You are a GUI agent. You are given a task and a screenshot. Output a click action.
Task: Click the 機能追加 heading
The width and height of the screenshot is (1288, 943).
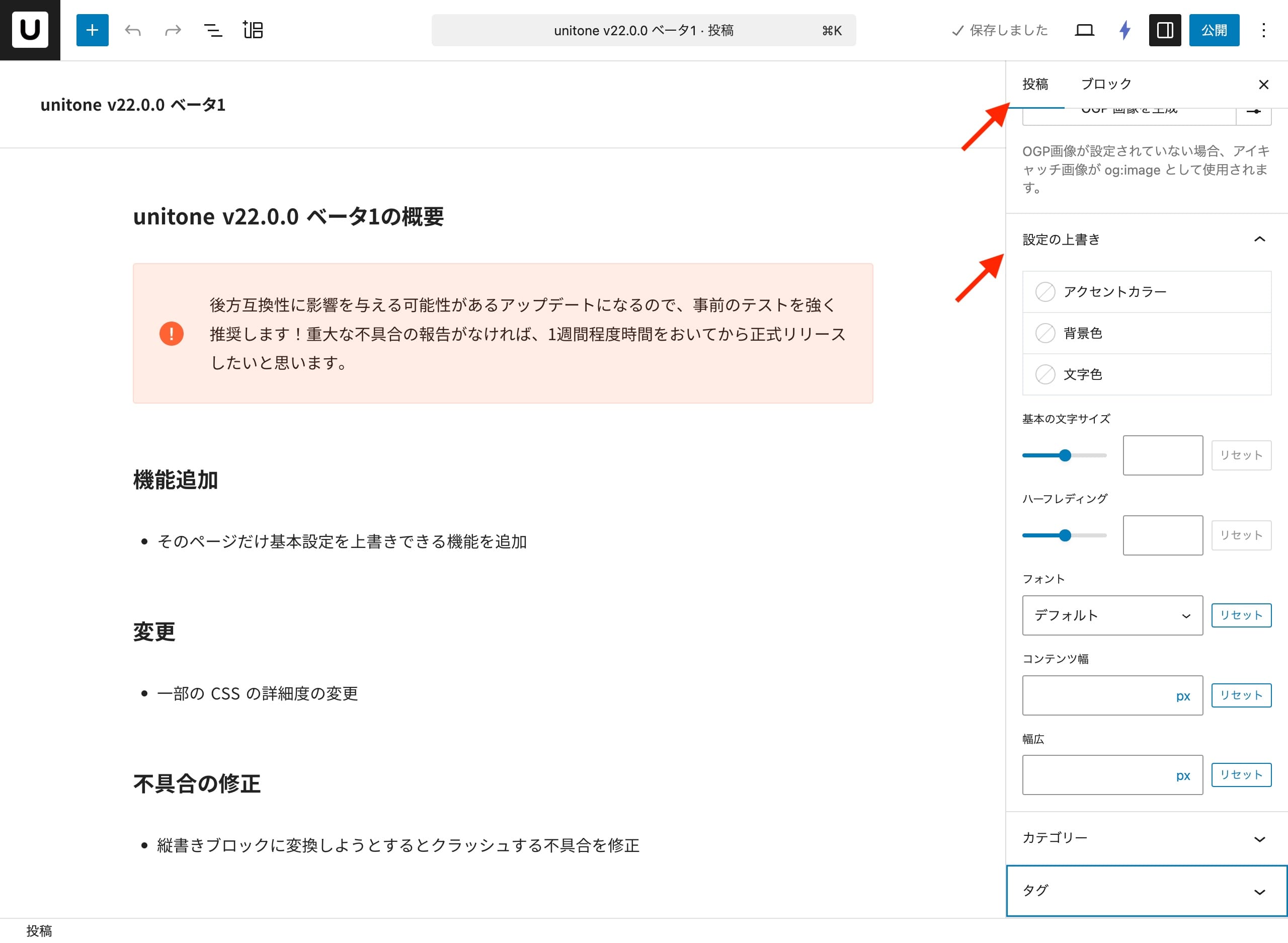175,480
